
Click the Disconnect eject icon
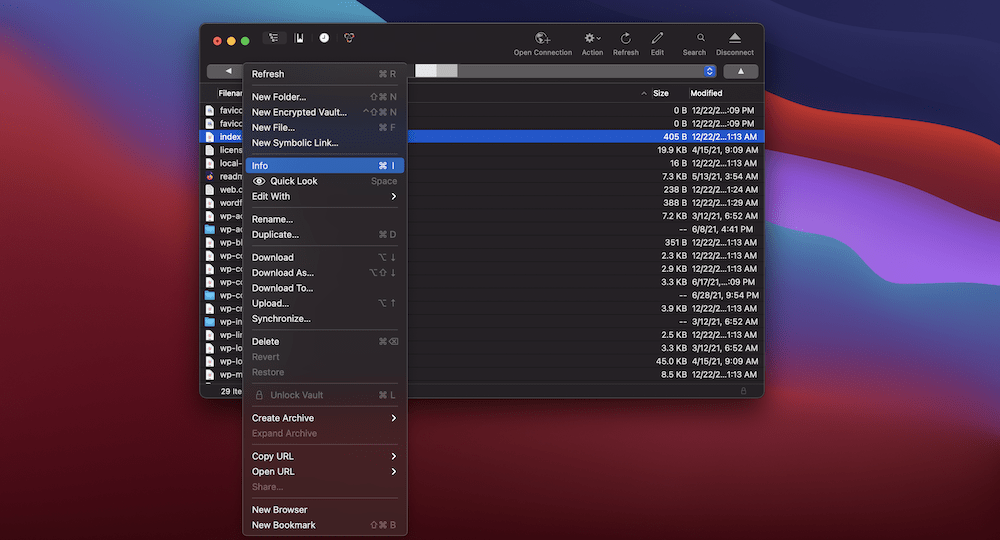coord(735,38)
